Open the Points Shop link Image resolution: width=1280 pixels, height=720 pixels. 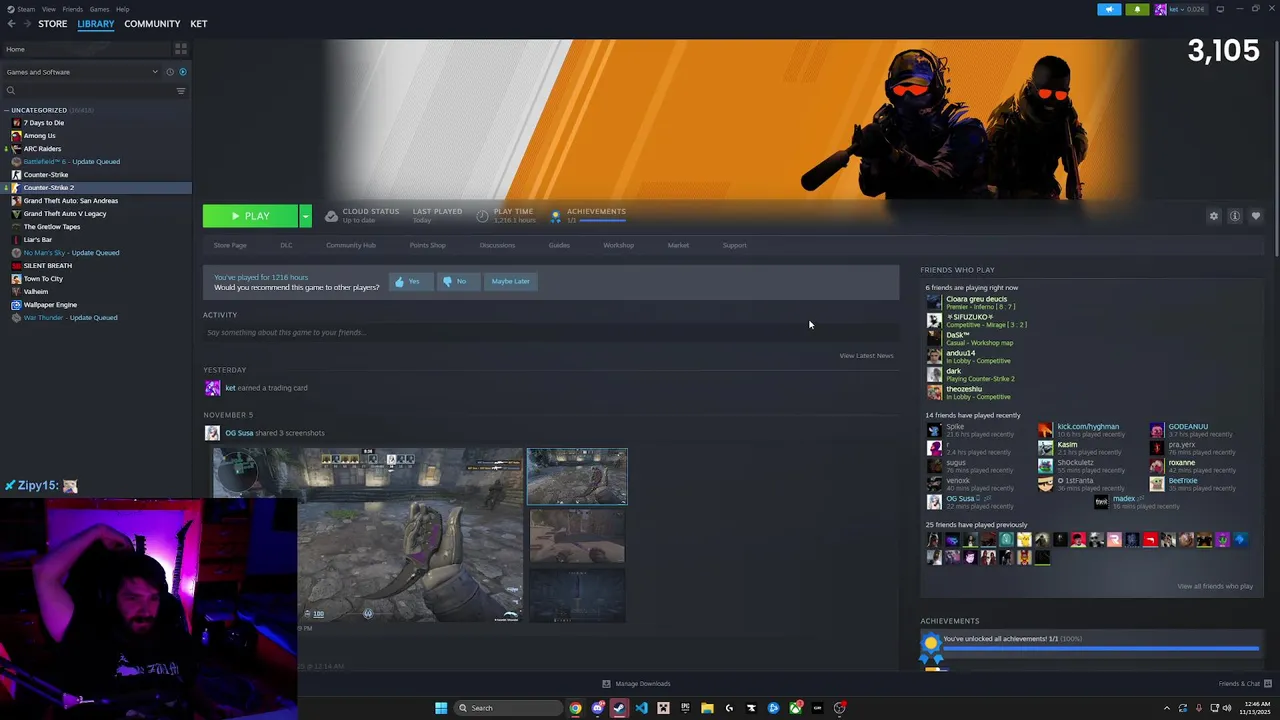(x=427, y=245)
